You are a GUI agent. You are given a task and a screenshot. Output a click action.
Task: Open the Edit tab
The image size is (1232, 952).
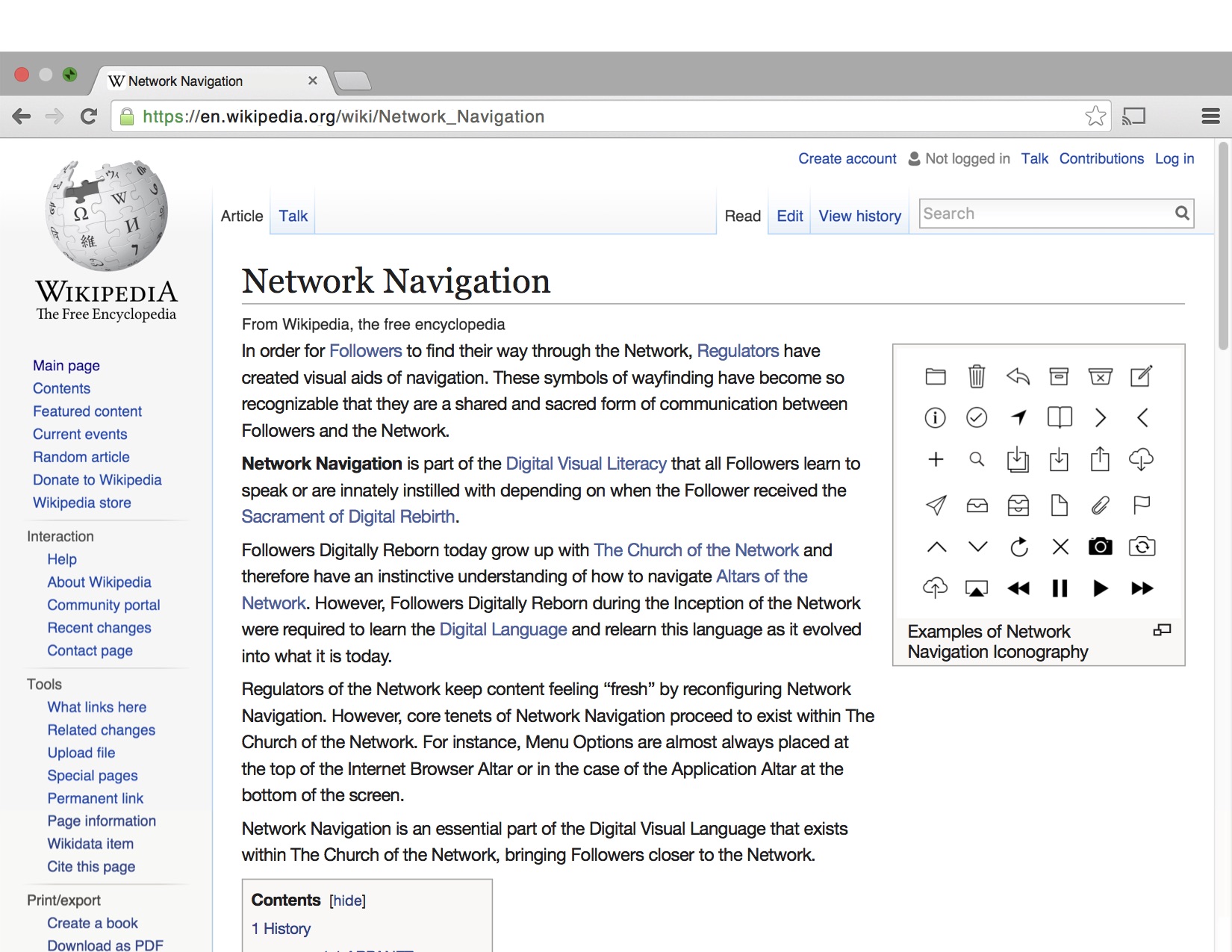point(789,216)
